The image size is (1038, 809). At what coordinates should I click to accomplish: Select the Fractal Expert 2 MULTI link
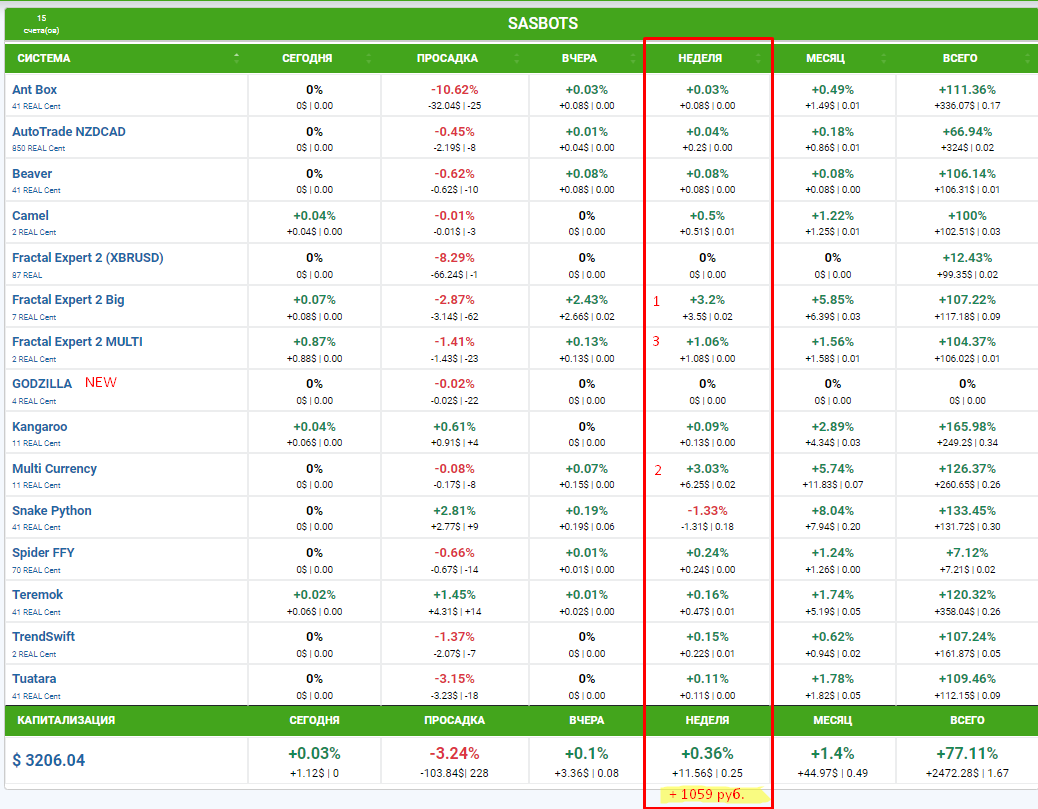tap(77, 342)
